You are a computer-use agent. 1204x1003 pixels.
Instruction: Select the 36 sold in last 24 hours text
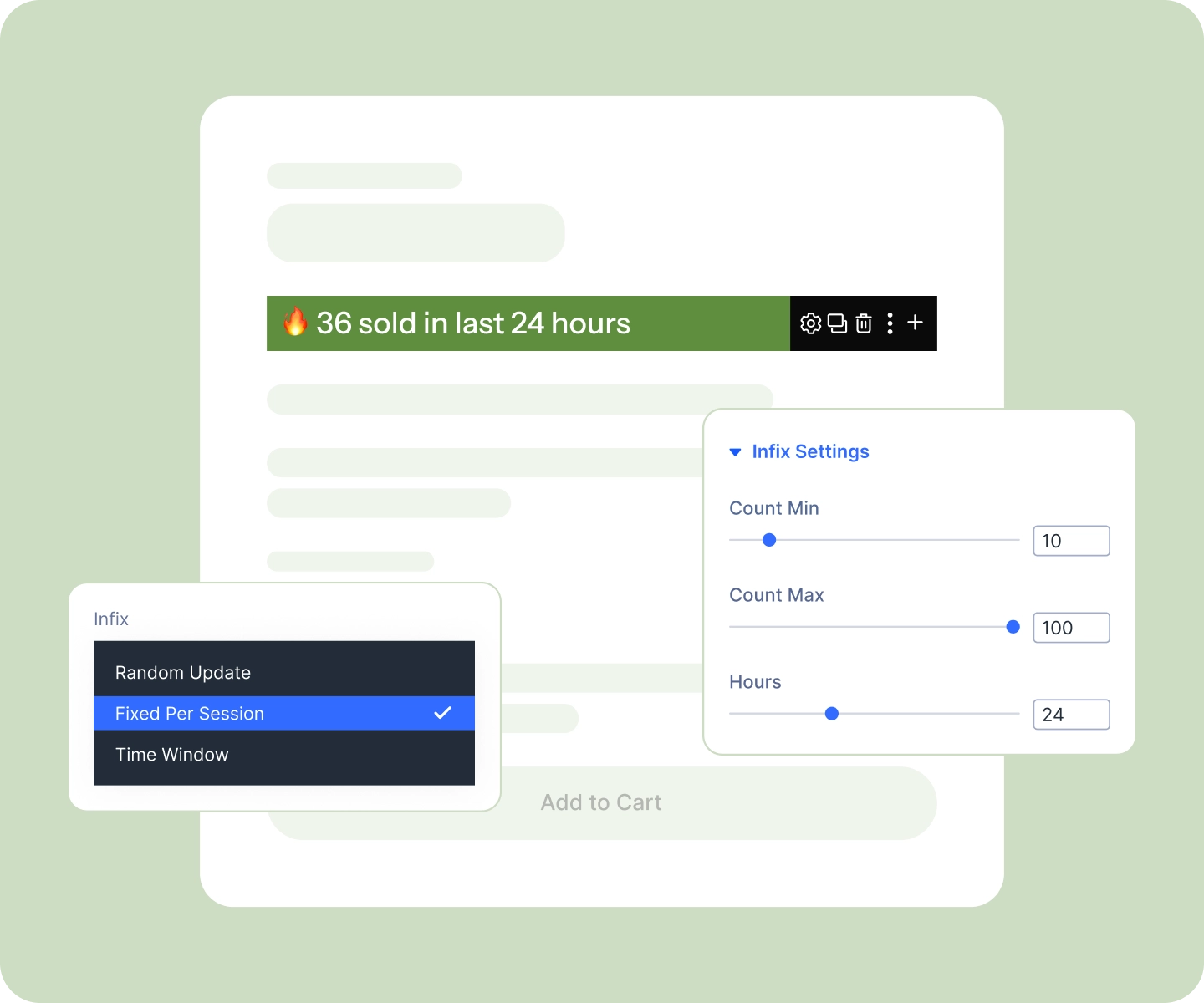[x=473, y=323]
